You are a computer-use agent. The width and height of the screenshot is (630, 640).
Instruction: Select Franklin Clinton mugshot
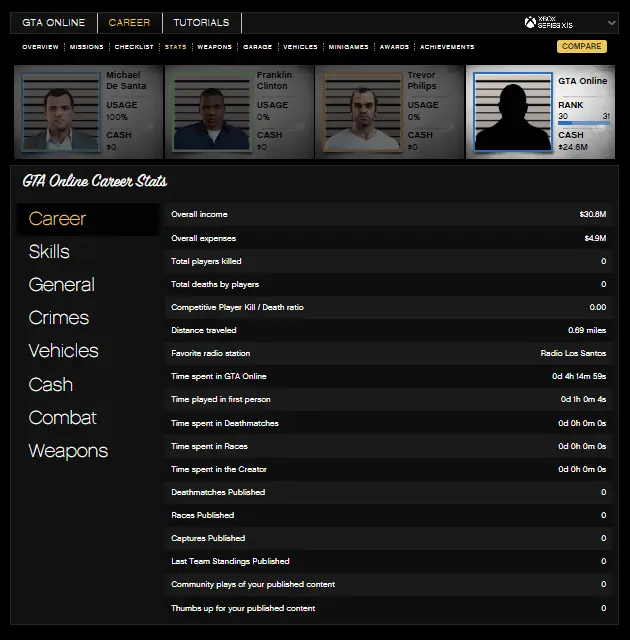[x=211, y=112]
